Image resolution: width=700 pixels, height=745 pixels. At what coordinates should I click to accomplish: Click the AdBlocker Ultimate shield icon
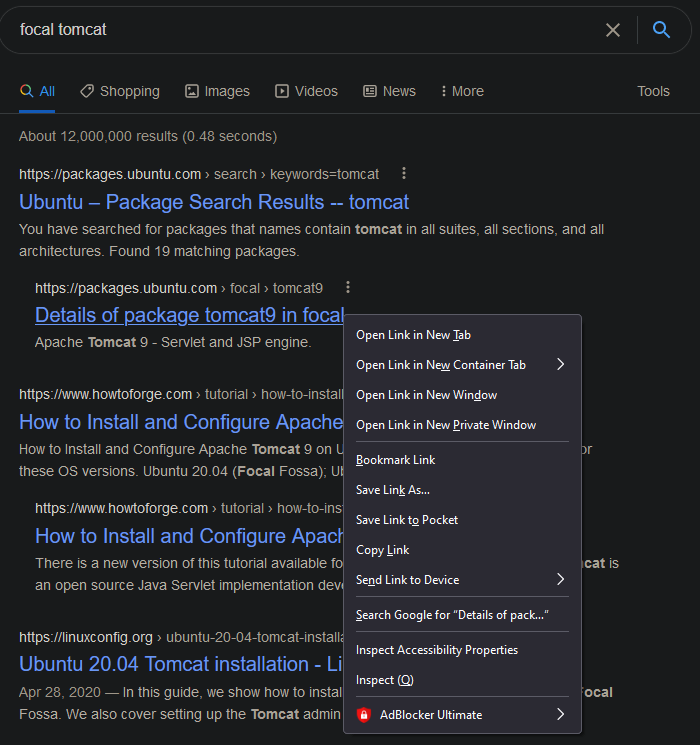click(364, 715)
